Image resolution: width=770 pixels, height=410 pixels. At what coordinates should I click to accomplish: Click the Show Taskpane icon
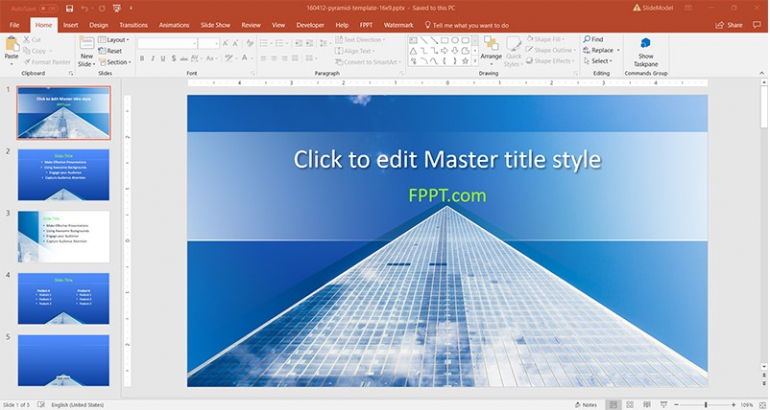[645, 51]
